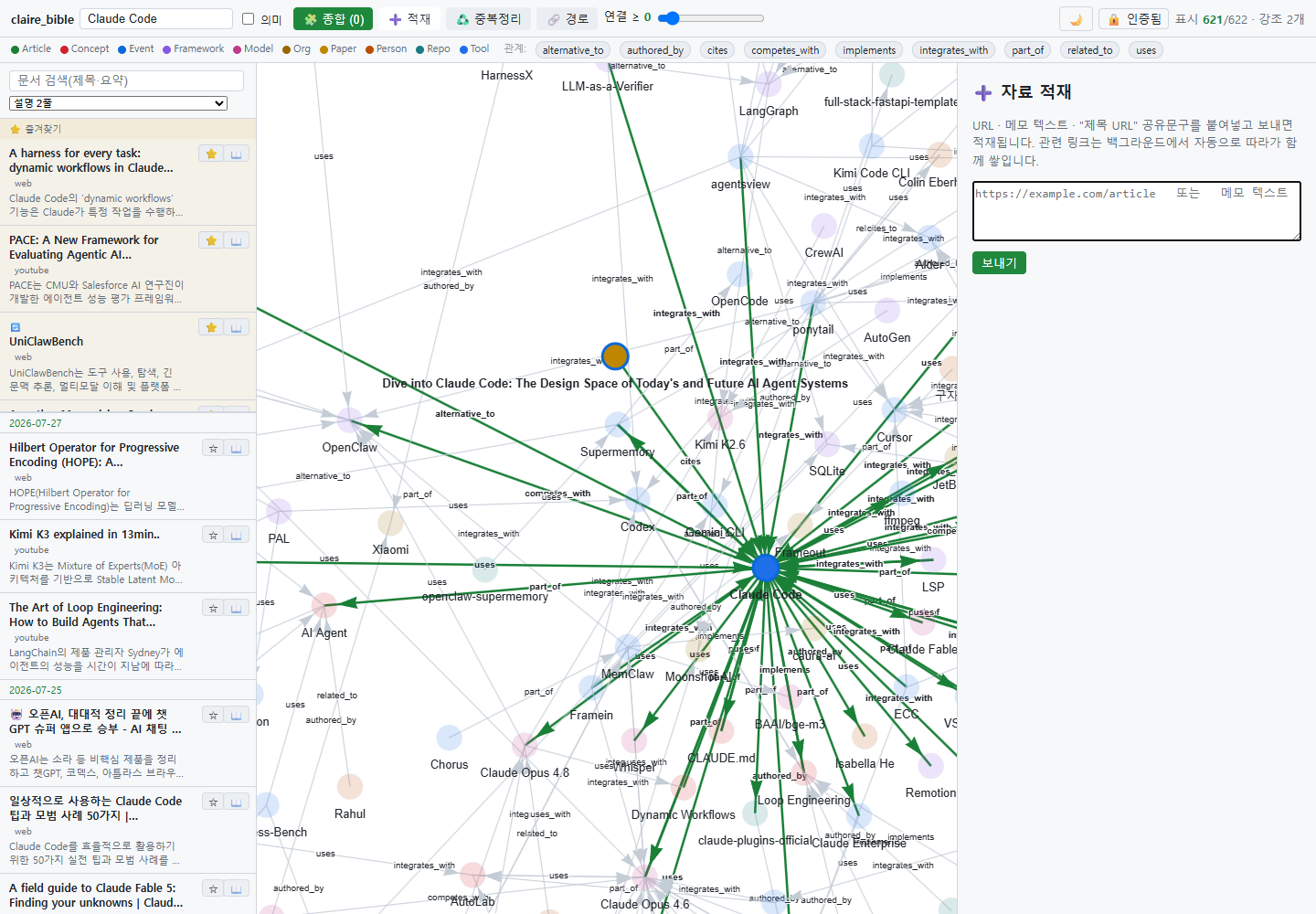Screen dimensions: 1316x914
Task: Toggle the Model type legend filter
Action: [x=253, y=49]
